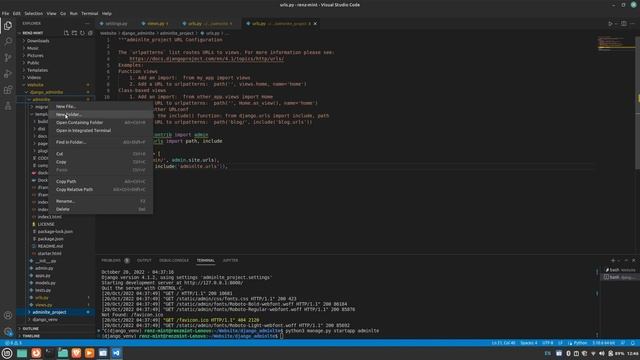640x360 pixels.
Task: Open notifications bell in status bar
Action: (x=633, y=343)
